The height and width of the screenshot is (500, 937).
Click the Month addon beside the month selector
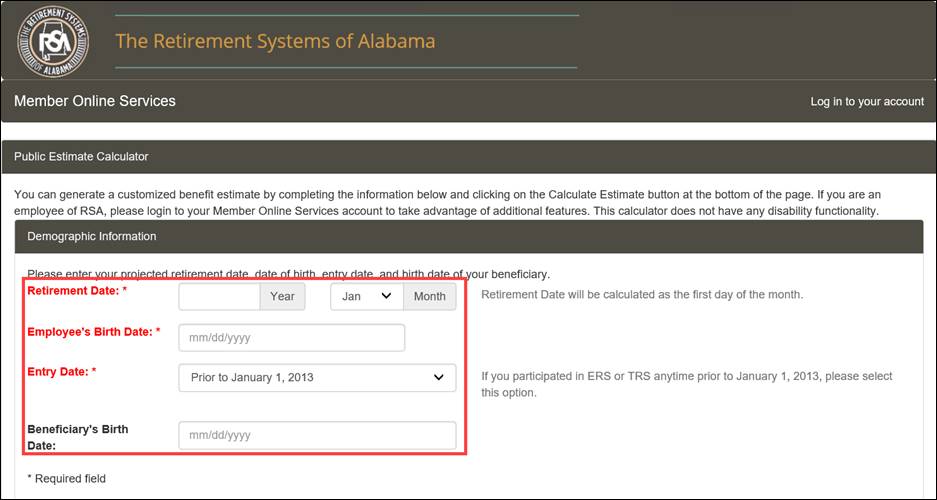(429, 297)
